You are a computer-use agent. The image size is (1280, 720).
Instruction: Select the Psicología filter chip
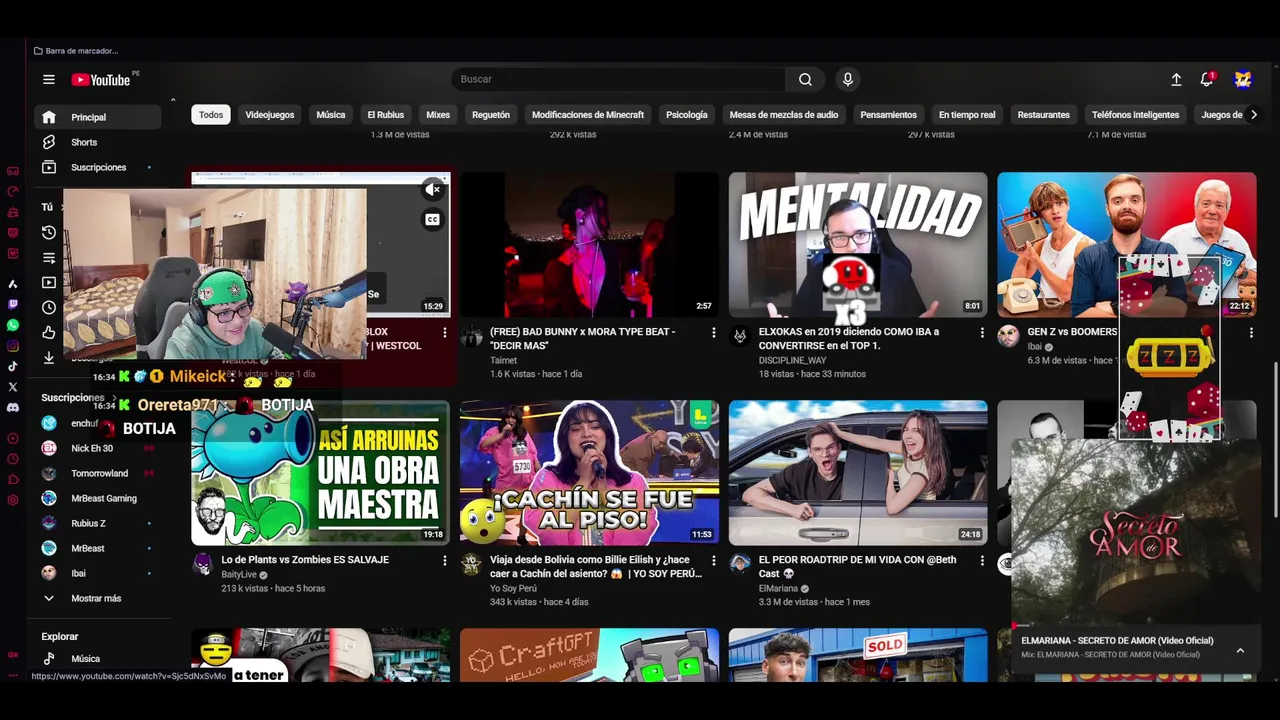687,115
